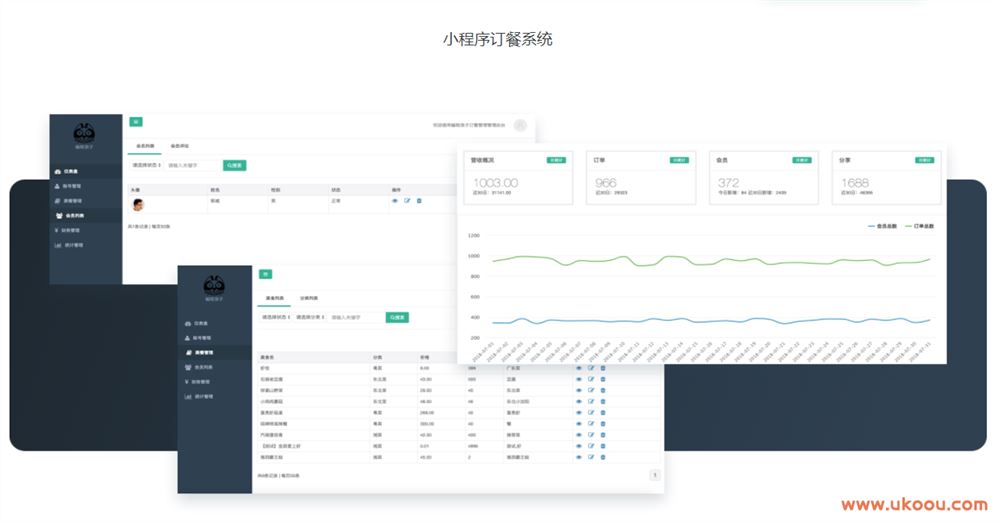1000x523 pixels.
Task: Click the keyword input field in the dish panel
Action: coord(356,317)
